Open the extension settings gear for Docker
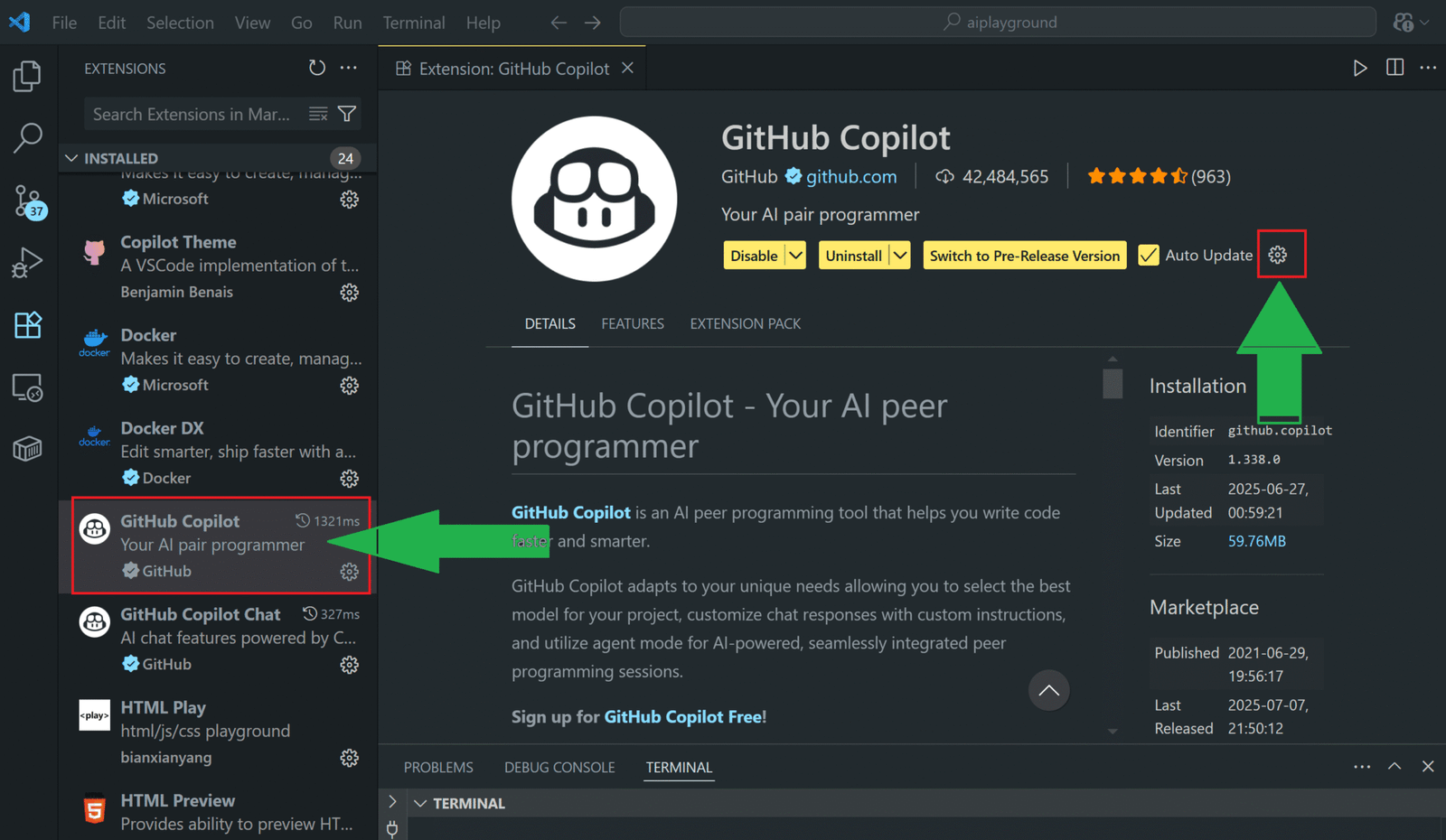1446x840 pixels. click(x=350, y=386)
